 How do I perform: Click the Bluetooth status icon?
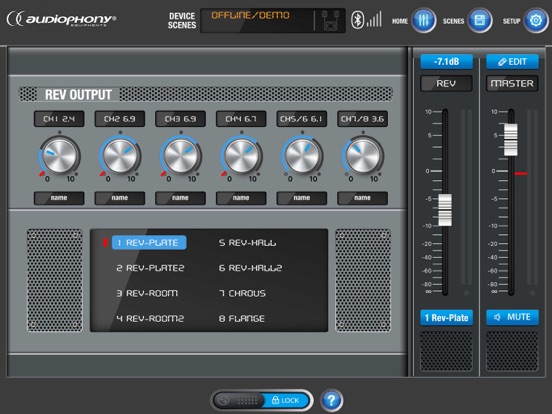357,20
